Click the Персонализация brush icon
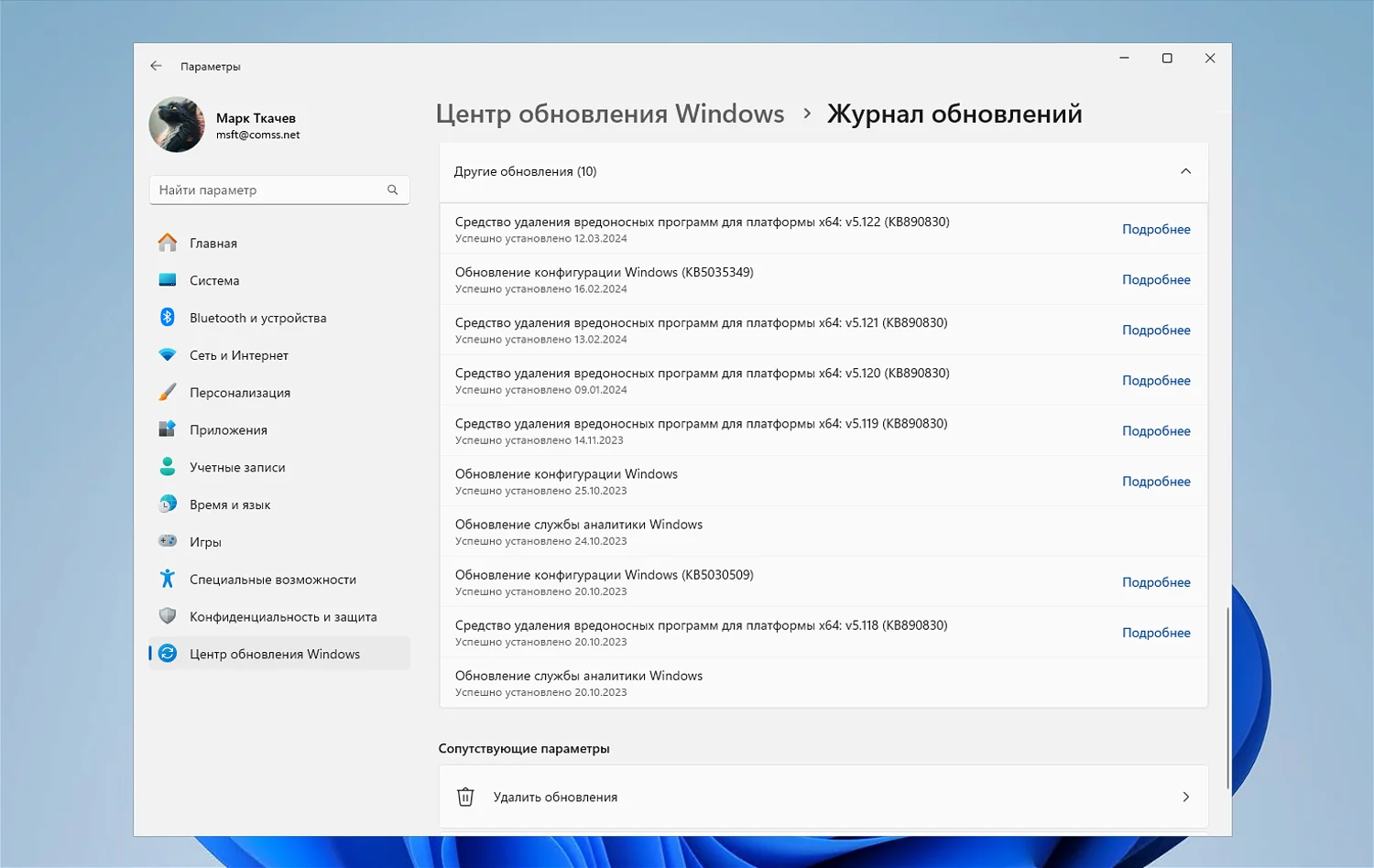The image size is (1374, 868). (168, 392)
